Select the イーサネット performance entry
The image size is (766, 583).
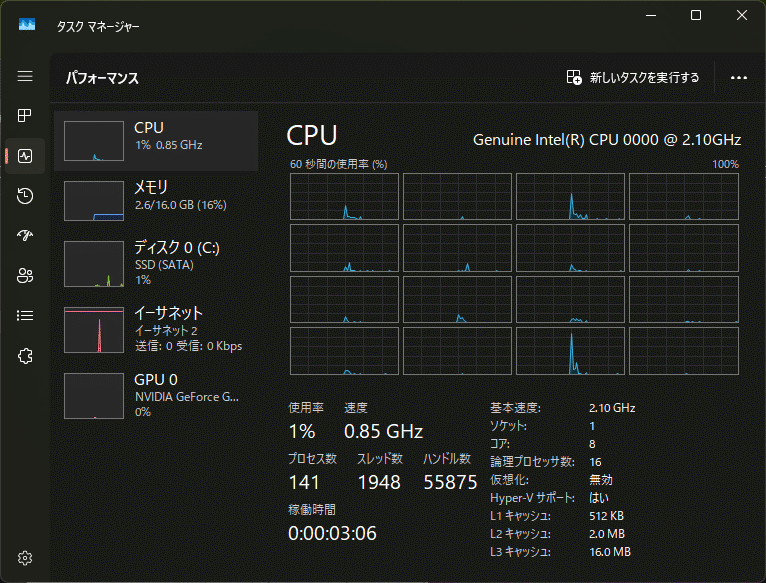pyautogui.click(x=160, y=329)
